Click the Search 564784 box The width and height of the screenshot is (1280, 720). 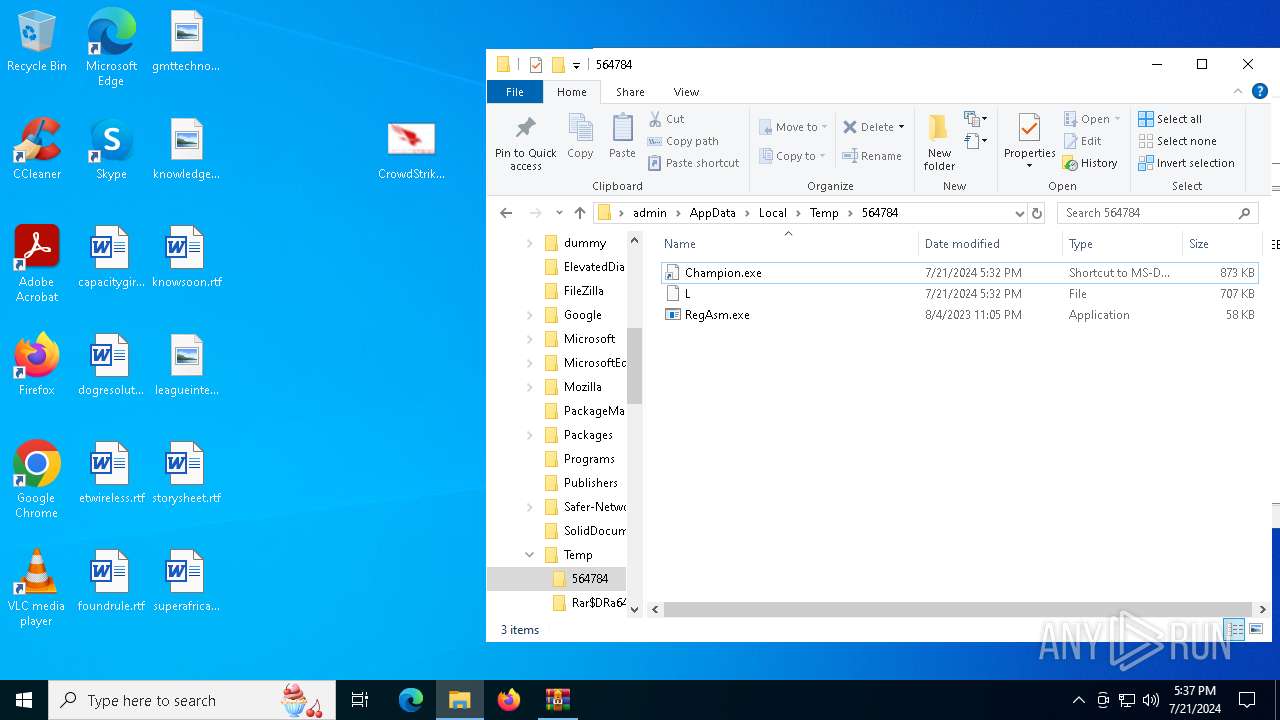click(1157, 213)
